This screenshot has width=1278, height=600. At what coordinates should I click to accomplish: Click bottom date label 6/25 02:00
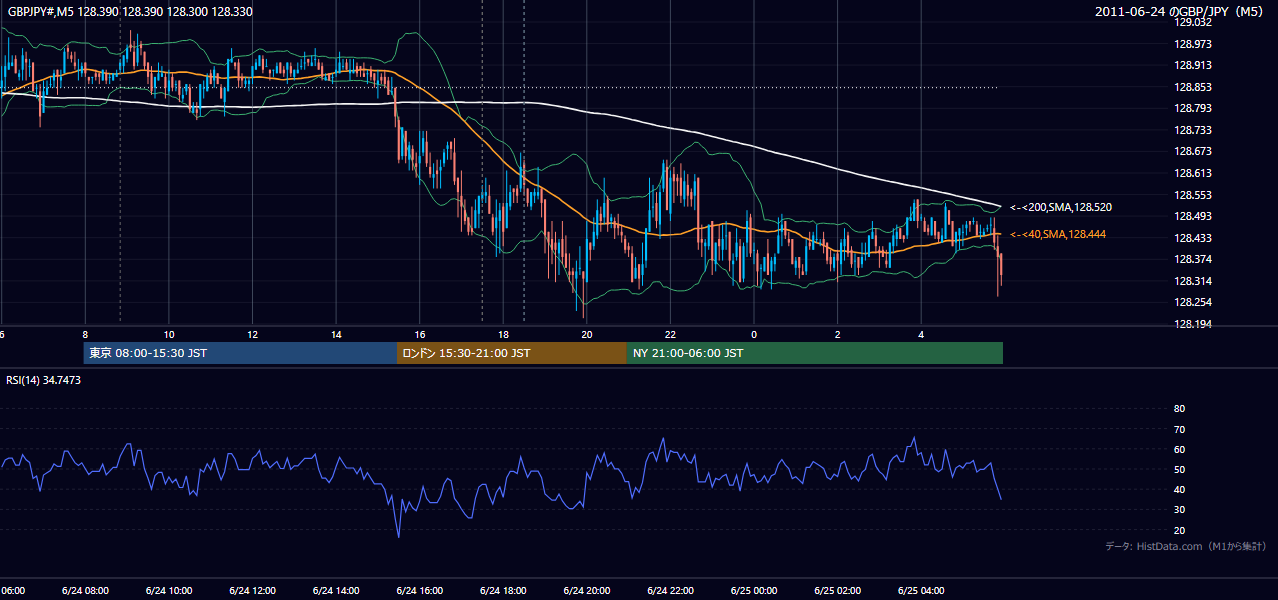click(x=837, y=590)
